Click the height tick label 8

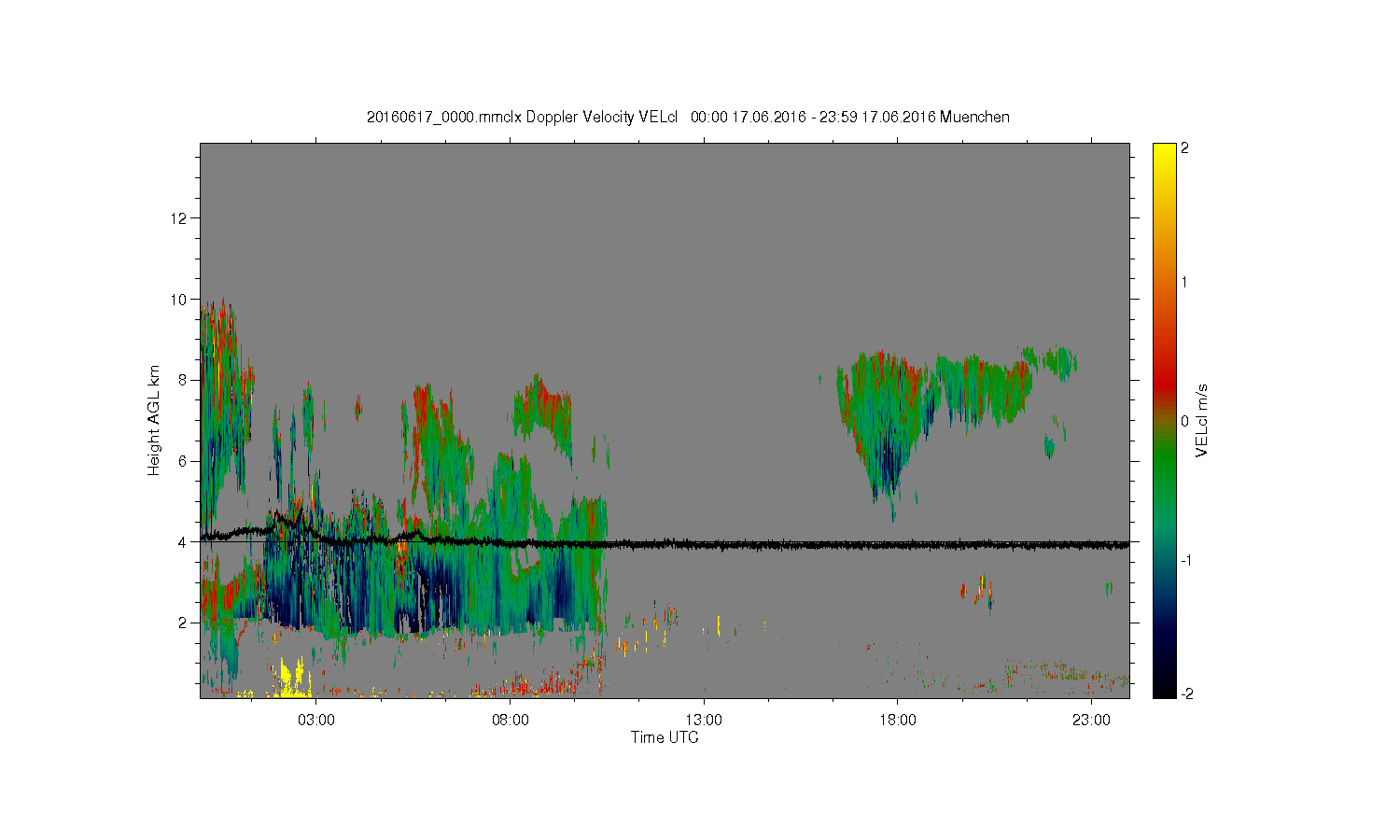point(184,380)
